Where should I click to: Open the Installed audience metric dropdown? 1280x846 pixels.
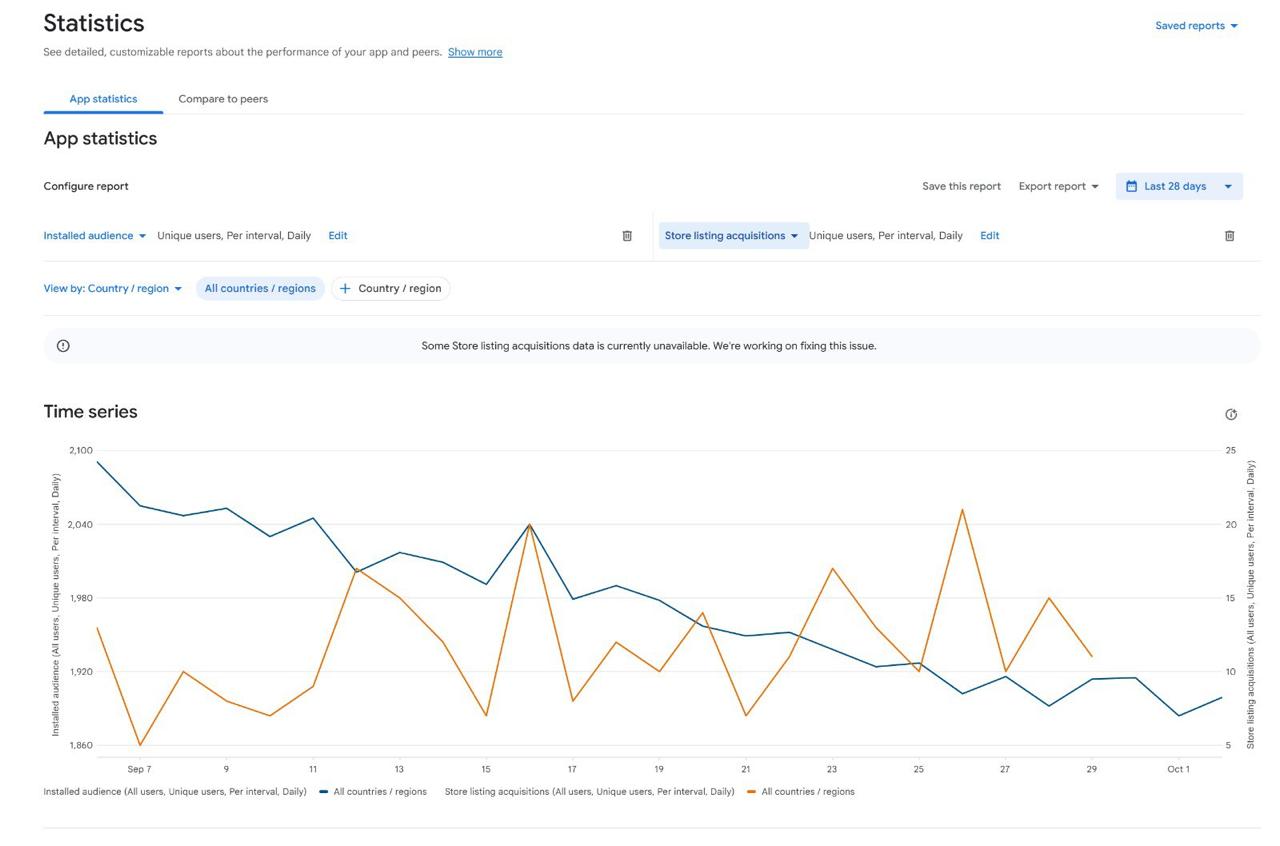[x=95, y=236]
